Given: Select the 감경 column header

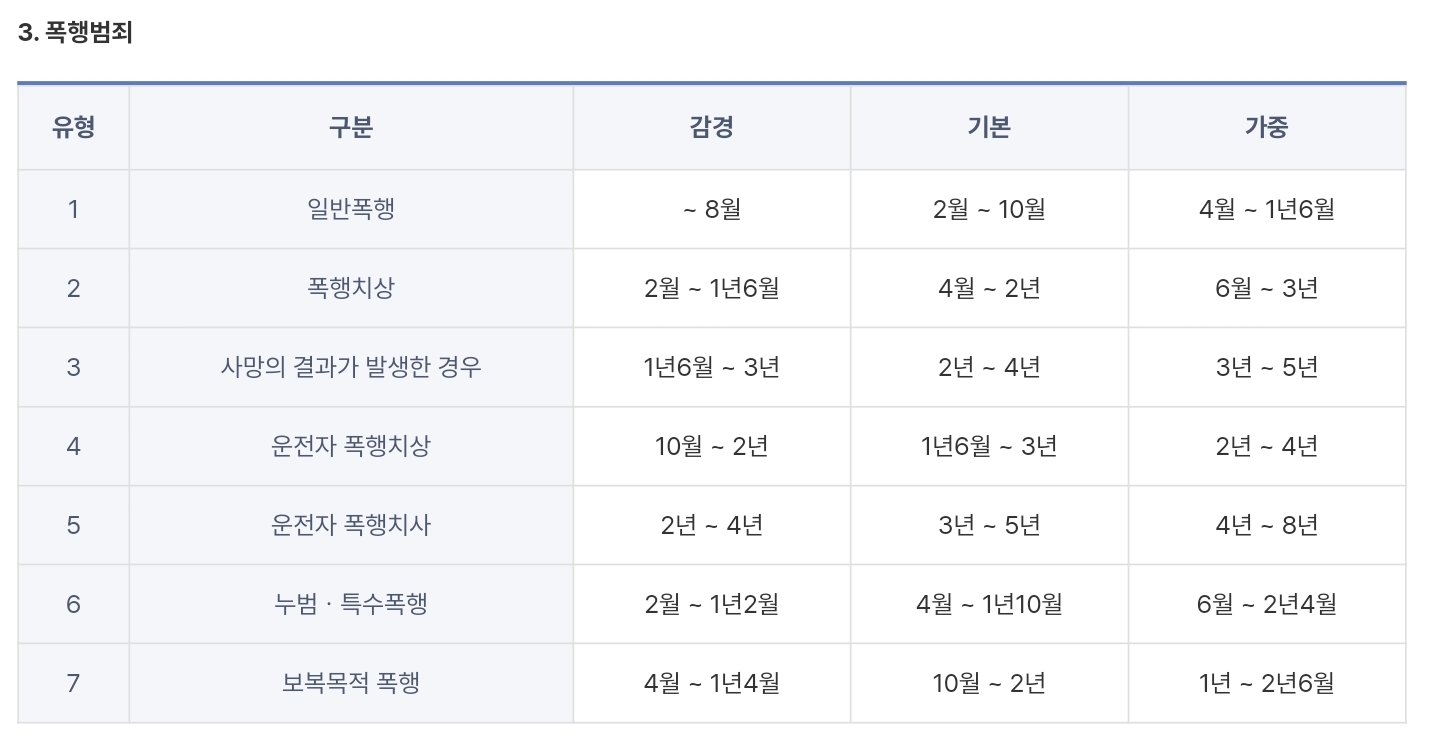Looking at the screenshot, I should (711, 127).
